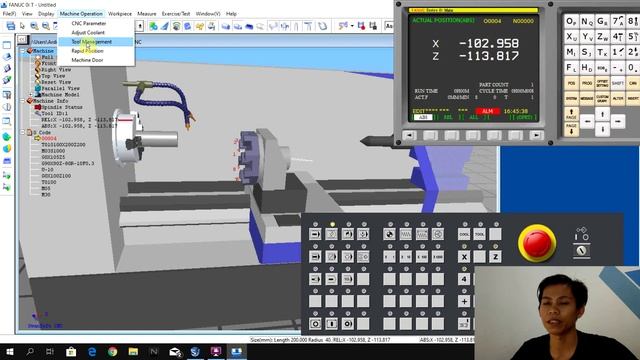
Task: Click the yellow keys toolbar icon
Action: coord(200,26)
